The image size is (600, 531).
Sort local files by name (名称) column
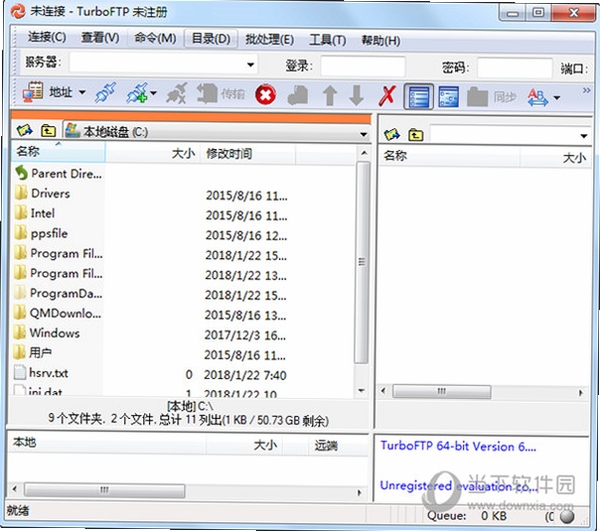[x=58, y=152]
